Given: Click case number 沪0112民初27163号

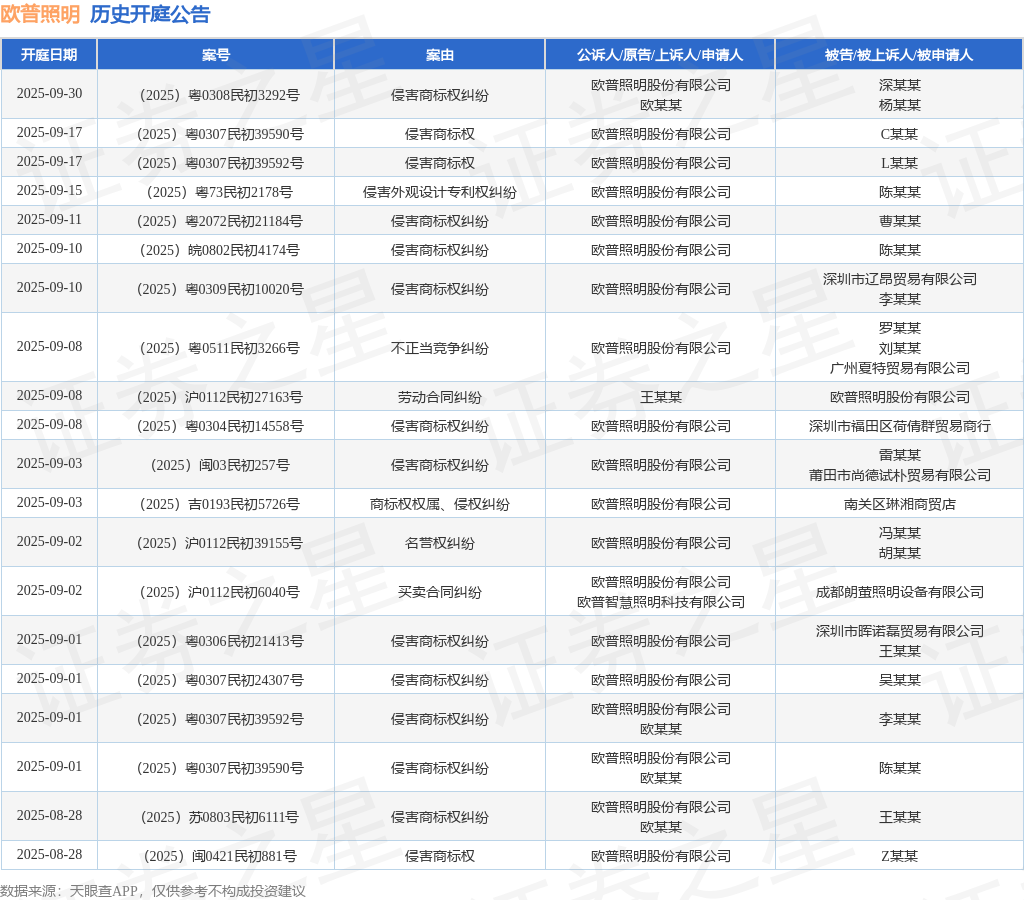Looking at the screenshot, I should [x=220, y=397].
